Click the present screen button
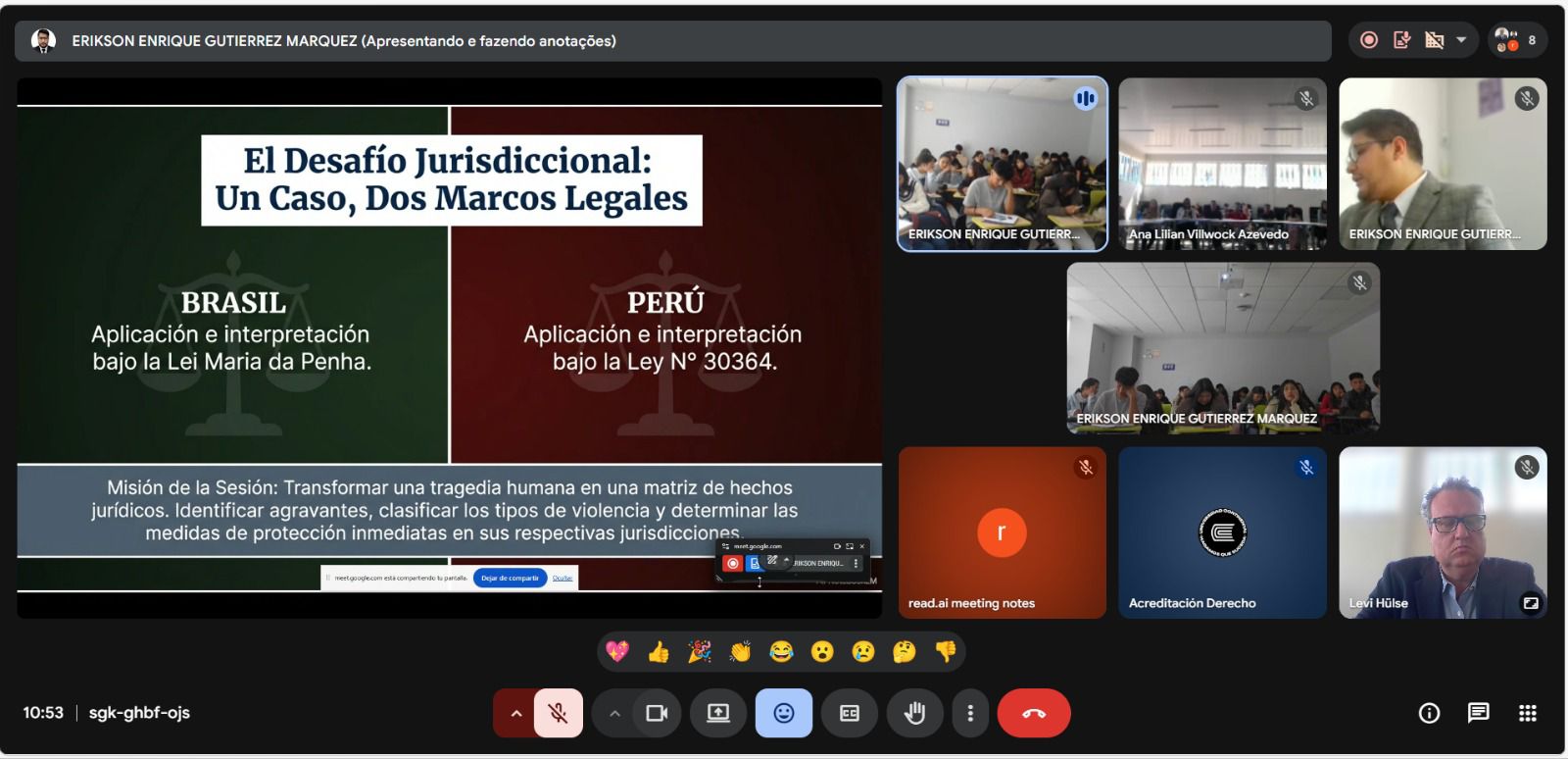This screenshot has width=1568, height=759. (718, 713)
